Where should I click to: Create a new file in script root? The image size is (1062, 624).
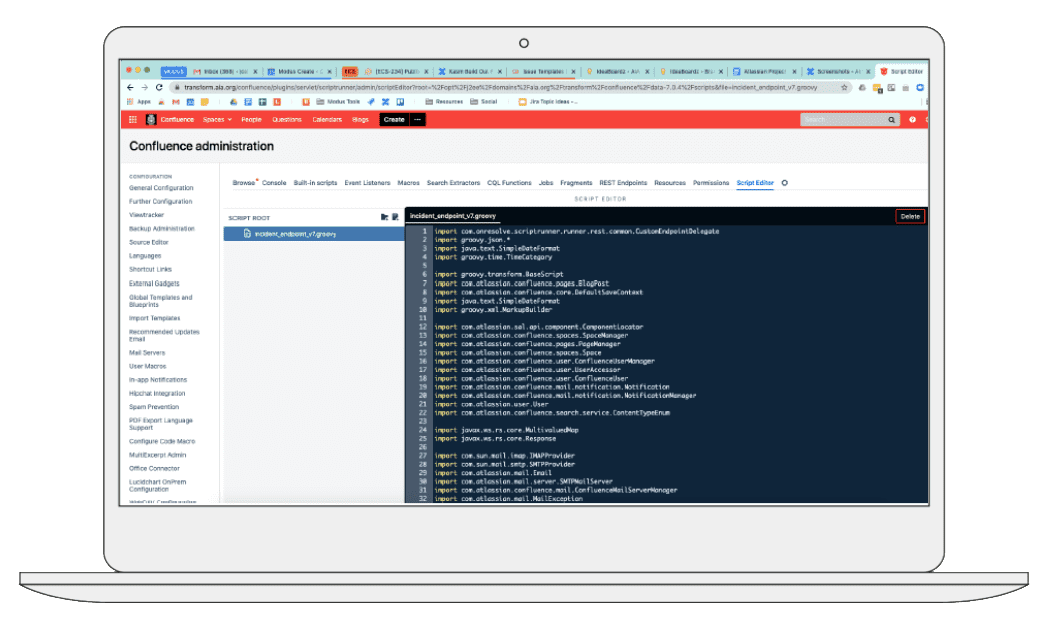pos(395,217)
